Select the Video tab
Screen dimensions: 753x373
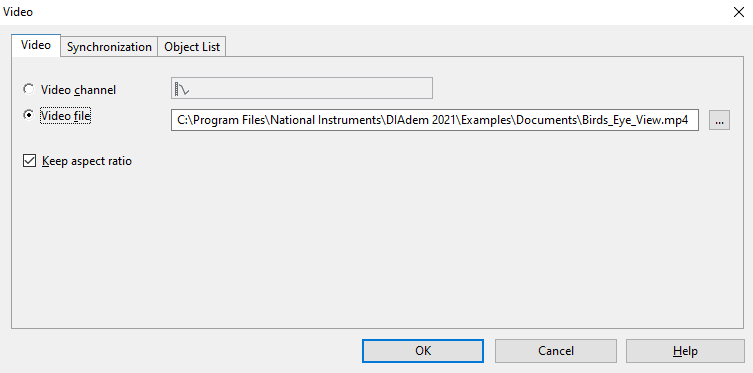(x=36, y=45)
